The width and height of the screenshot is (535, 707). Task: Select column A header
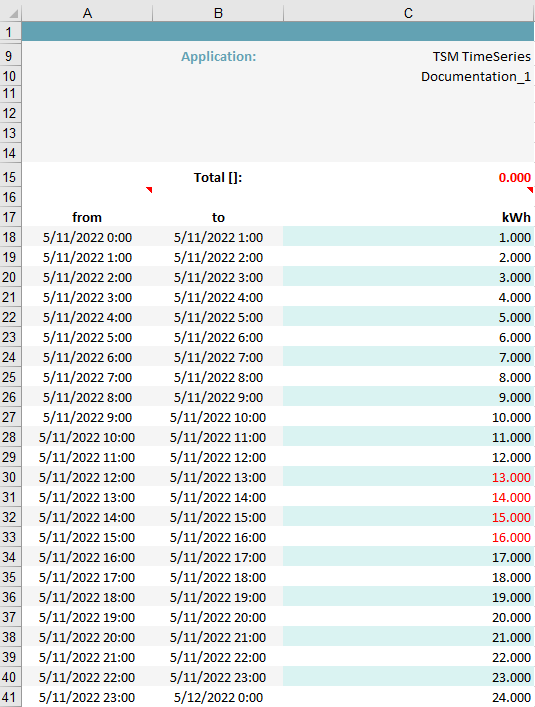coord(87,13)
